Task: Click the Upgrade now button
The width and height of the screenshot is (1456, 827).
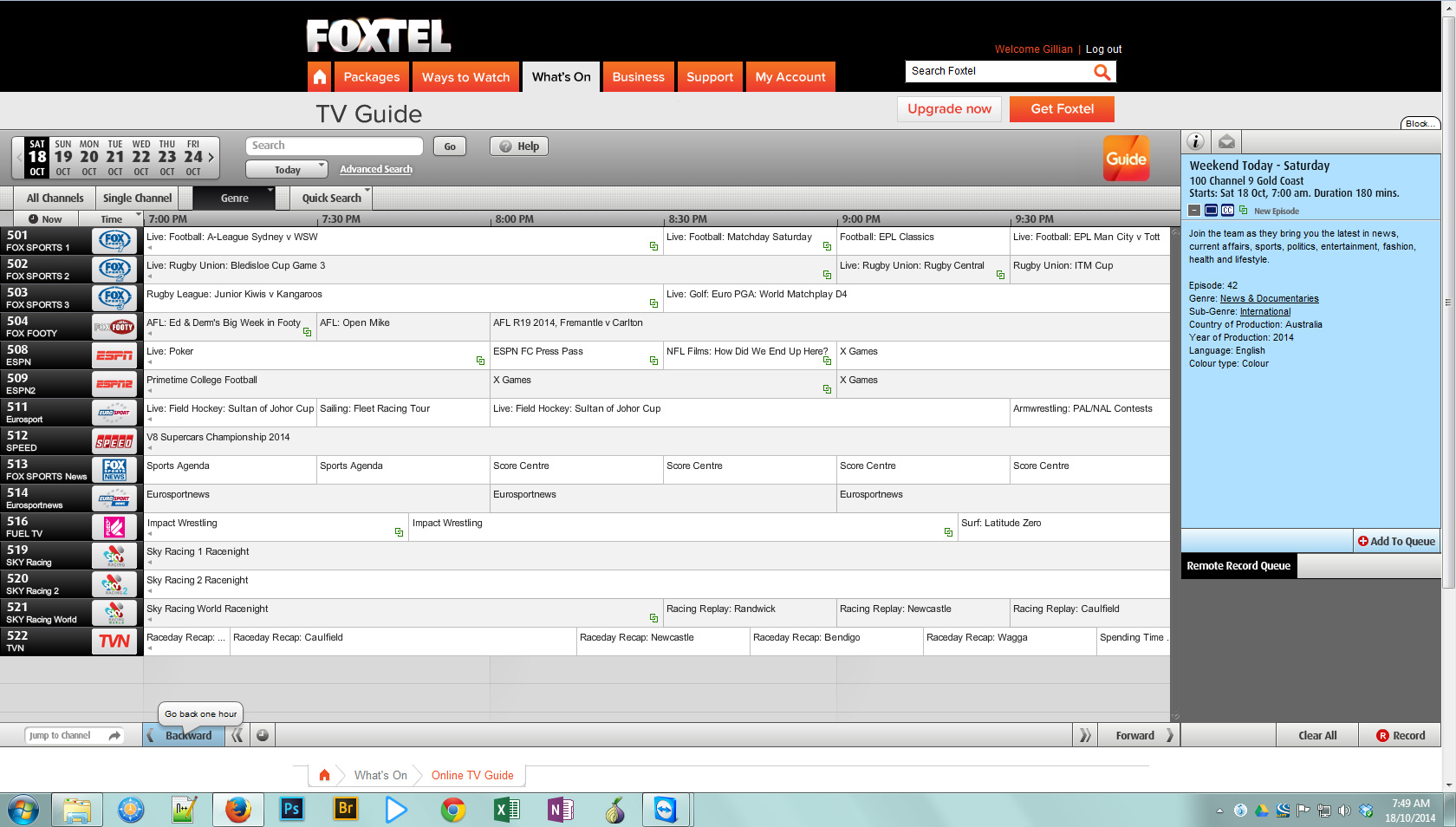Action: click(x=949, y=109)
